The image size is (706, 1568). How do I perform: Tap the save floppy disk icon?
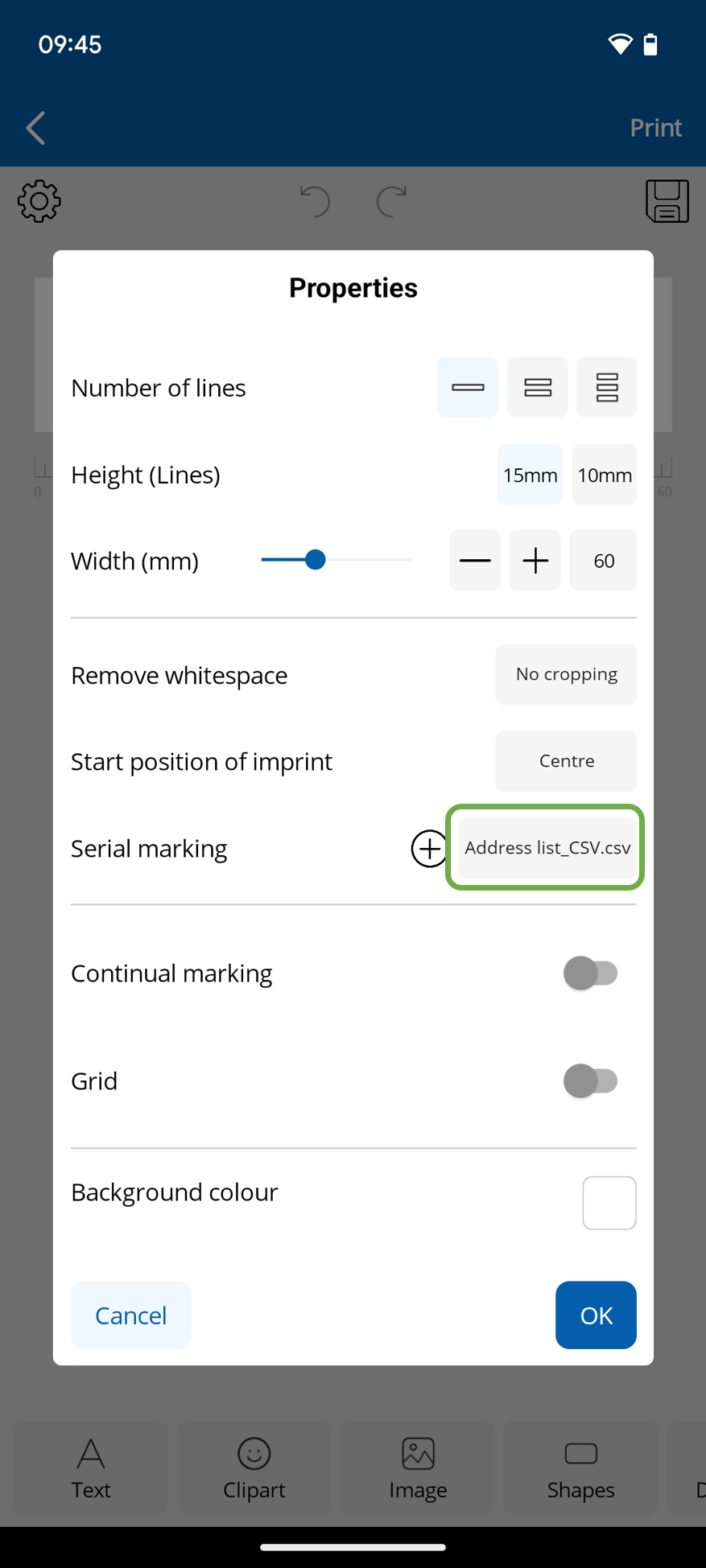[x=667, y=201]
